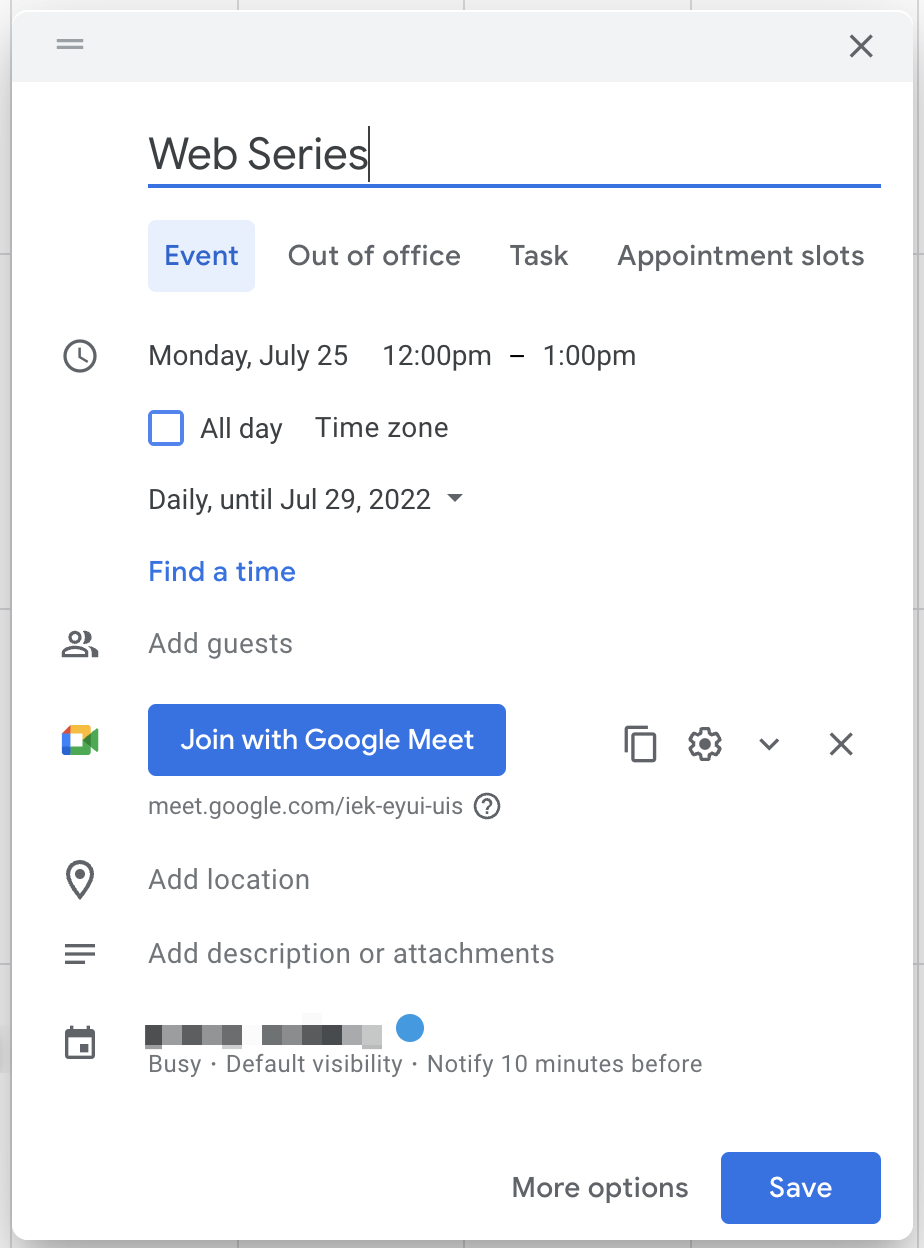Open More options
Viewport: 924px width, 1248px height.
pos(600,1188)
